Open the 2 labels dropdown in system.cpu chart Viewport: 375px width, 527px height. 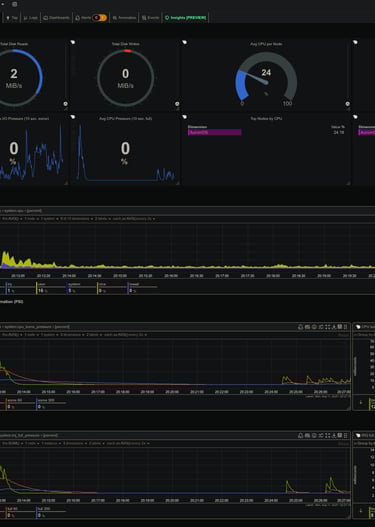[x=102, y=219]
